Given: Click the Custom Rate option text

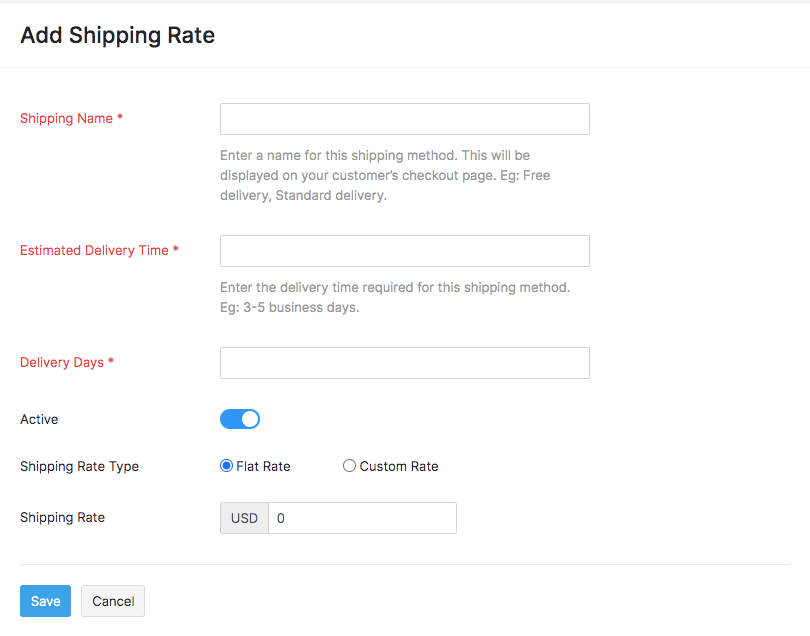Looking at the screenshot, I should tap(398, 465).
